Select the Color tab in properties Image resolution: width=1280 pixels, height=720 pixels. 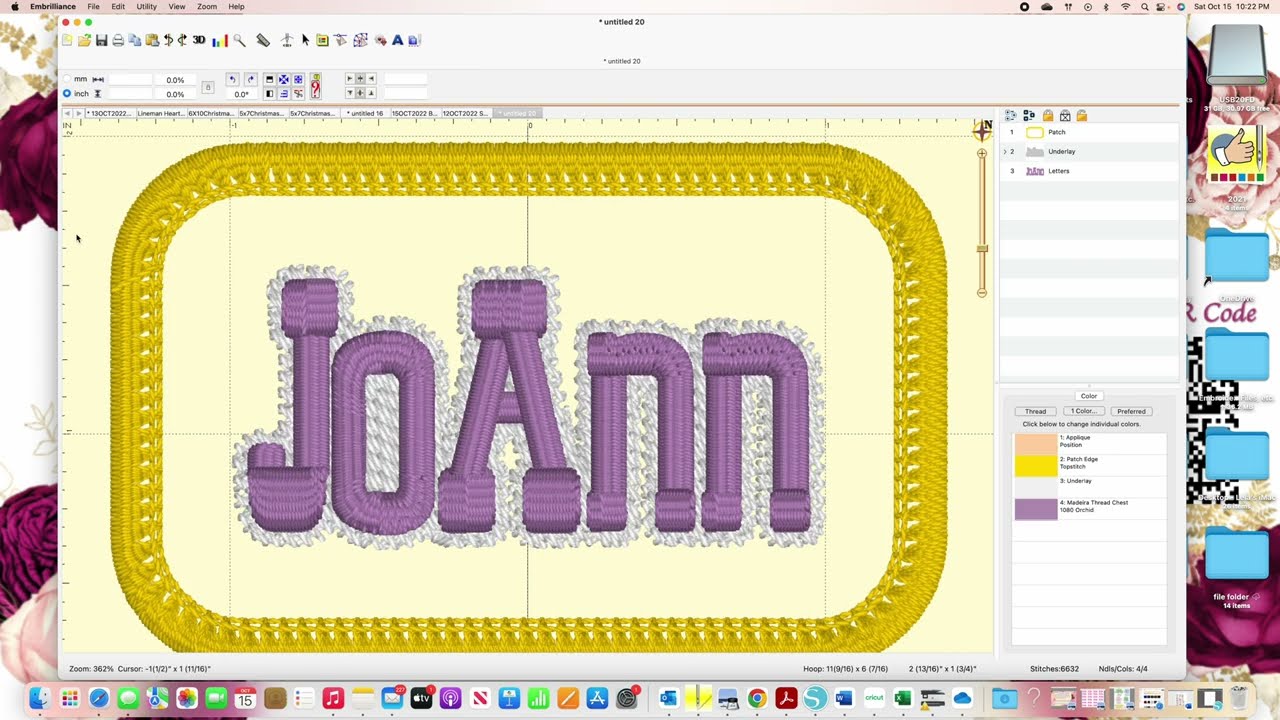(x=1089, y=396)
